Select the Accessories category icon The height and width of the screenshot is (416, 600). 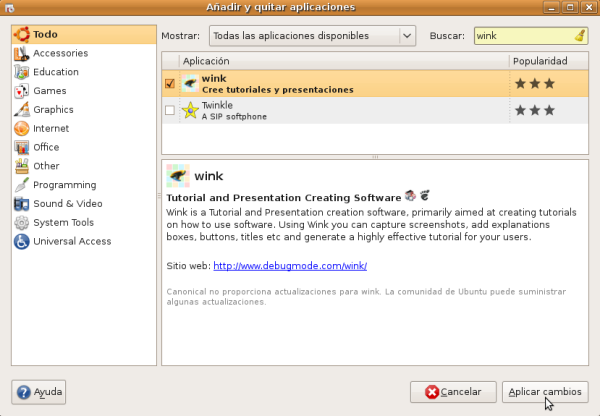pos(21,53)
